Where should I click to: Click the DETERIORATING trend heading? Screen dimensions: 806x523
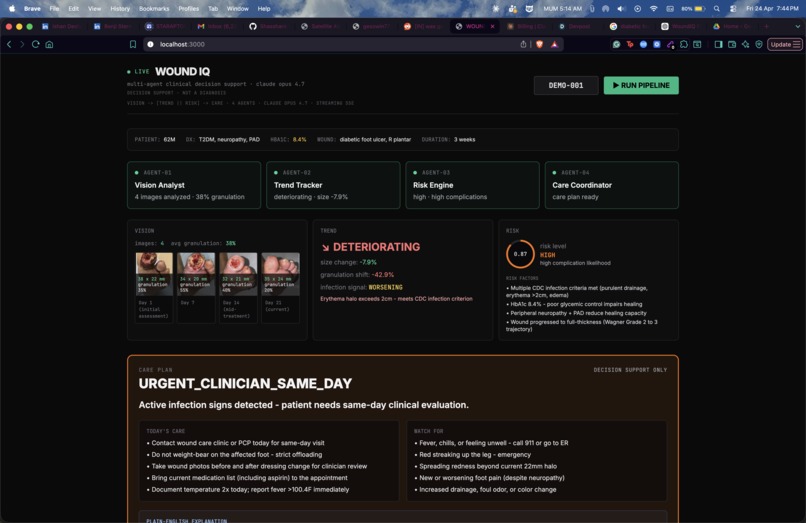(371, 247)
